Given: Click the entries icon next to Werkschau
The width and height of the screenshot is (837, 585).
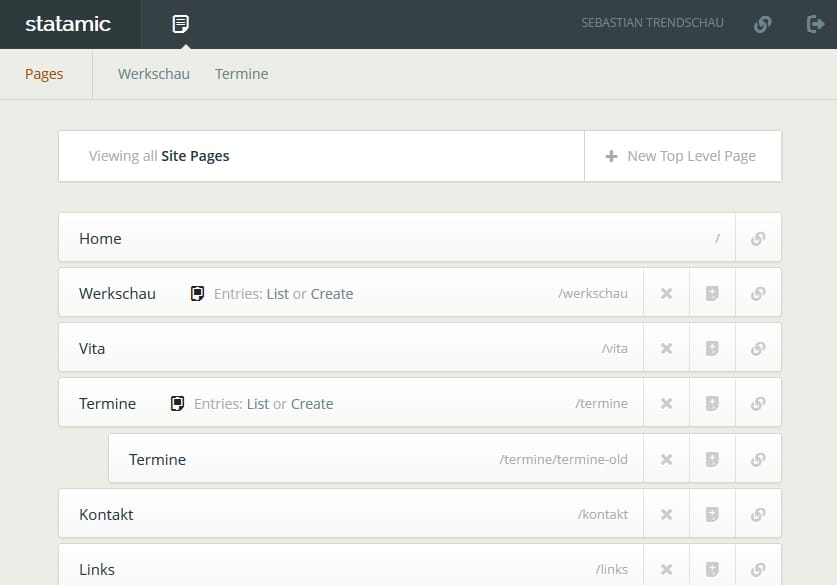Looking at the screenshot, I should click(x=197, y=294).
